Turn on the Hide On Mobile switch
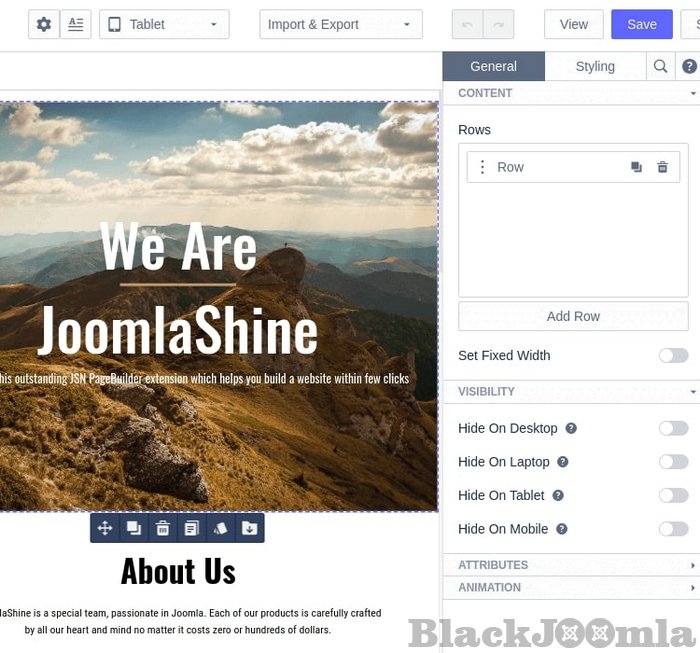The width and height of the screenshot is (700, 653). click(x=673, y=529)
